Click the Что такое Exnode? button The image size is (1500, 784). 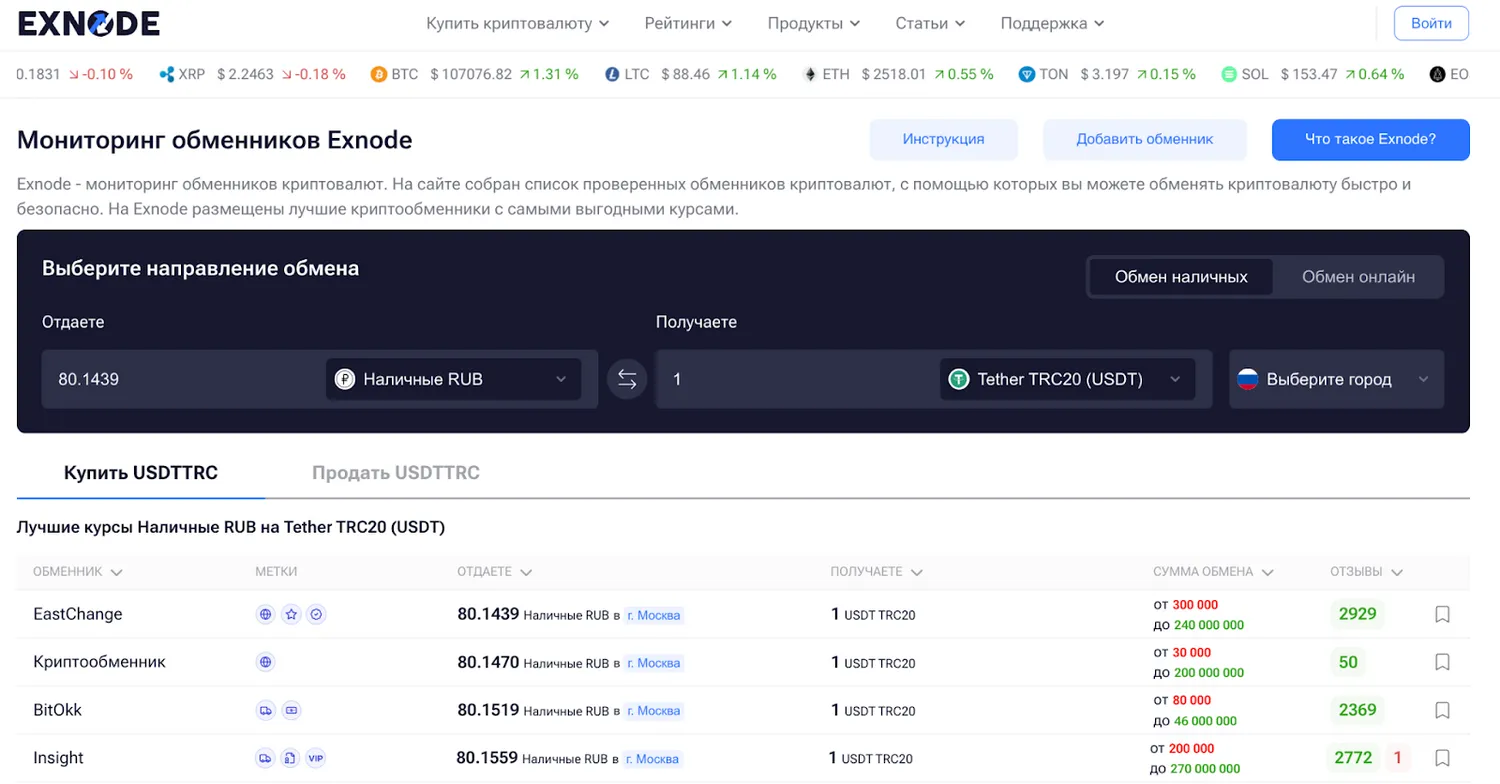pyautogui.click(x=1370, y=139)
